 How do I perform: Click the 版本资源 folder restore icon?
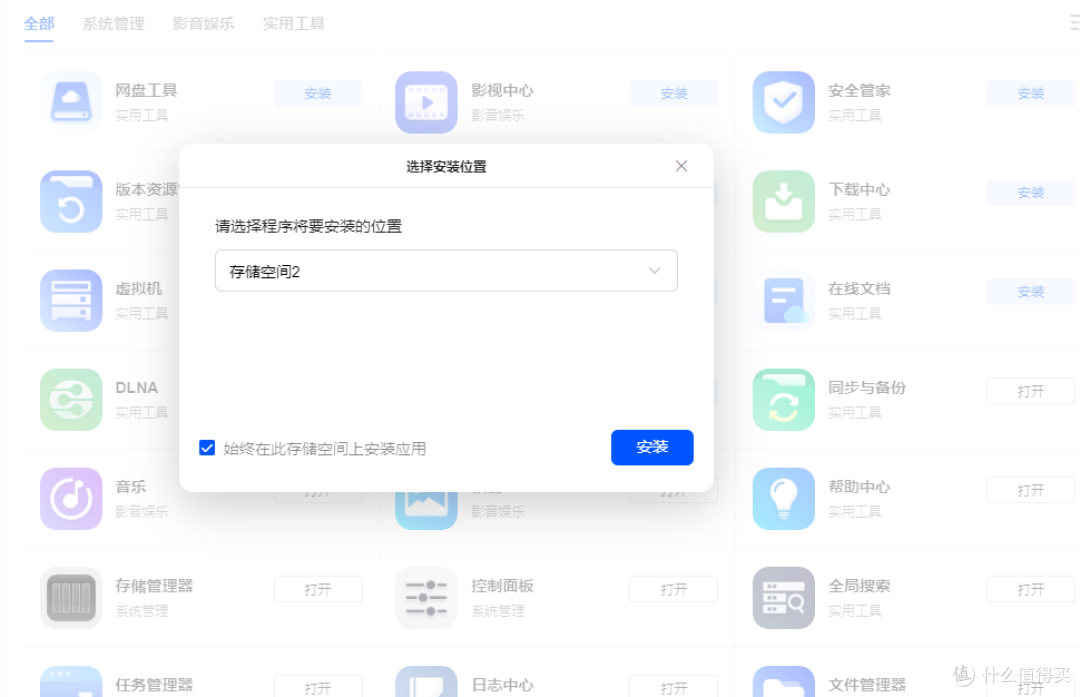[71, 201]
